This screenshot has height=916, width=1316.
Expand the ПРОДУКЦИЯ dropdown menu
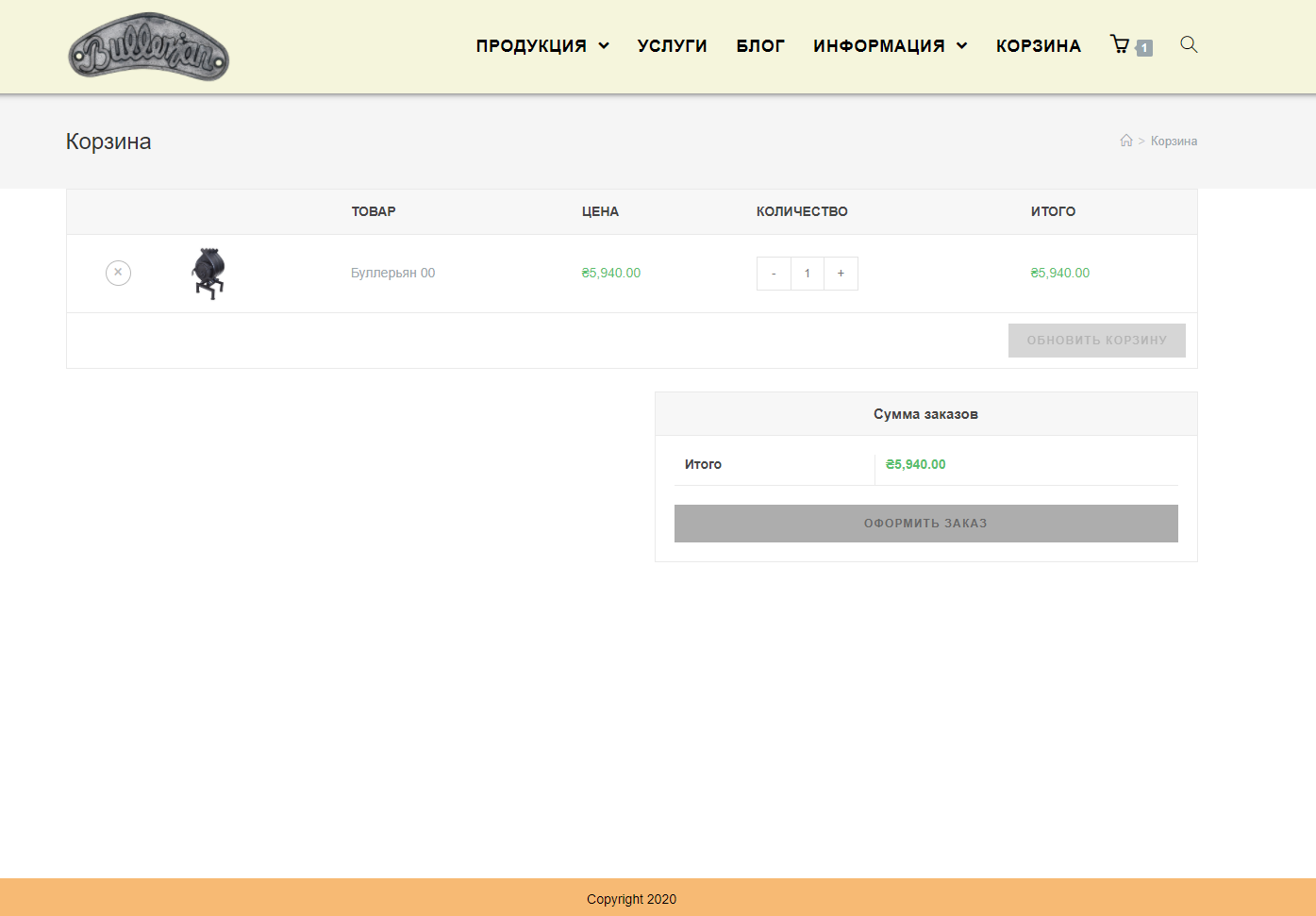pos(542,45)
